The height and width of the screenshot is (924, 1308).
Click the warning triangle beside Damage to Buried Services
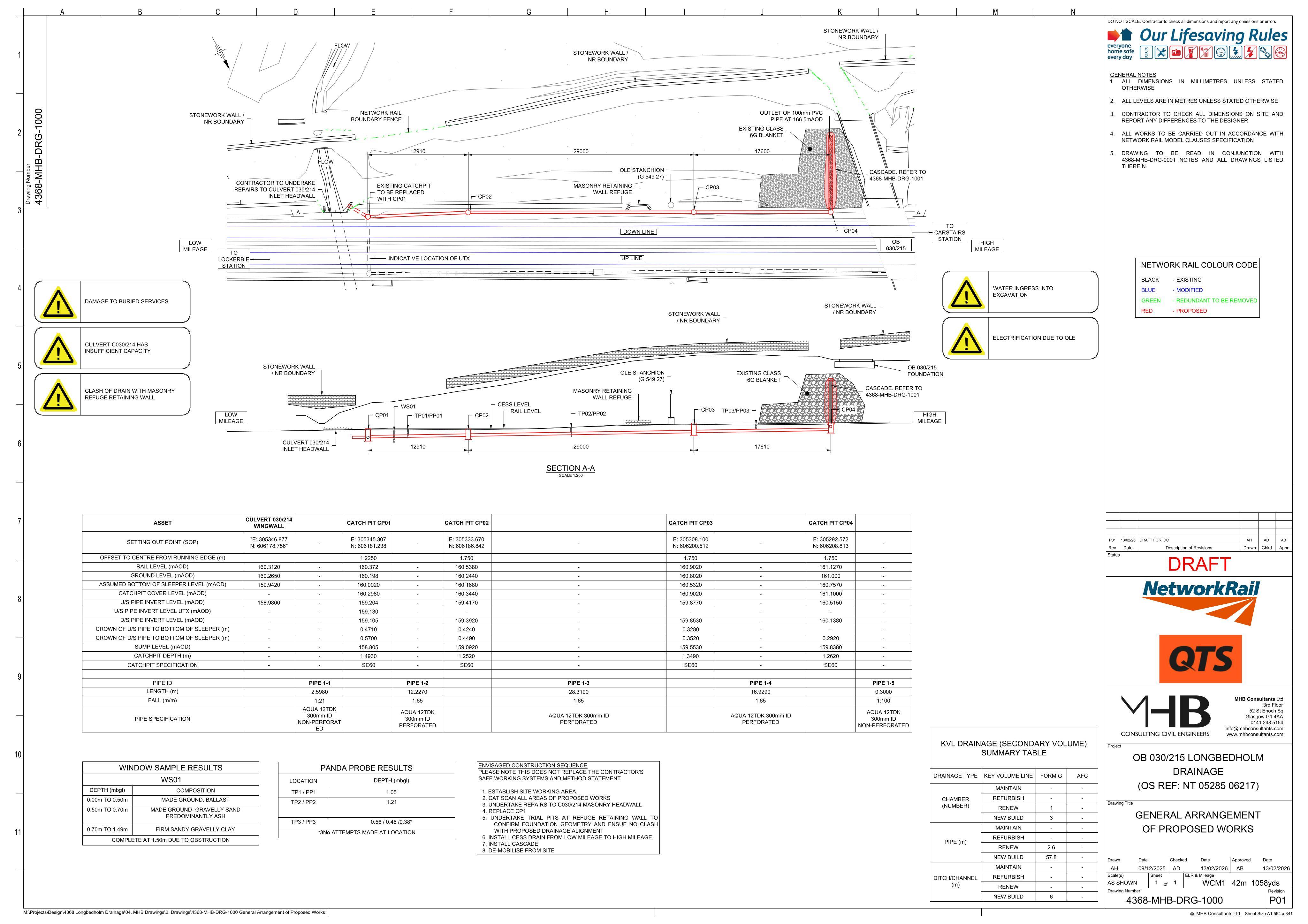(x=58, y=303)
